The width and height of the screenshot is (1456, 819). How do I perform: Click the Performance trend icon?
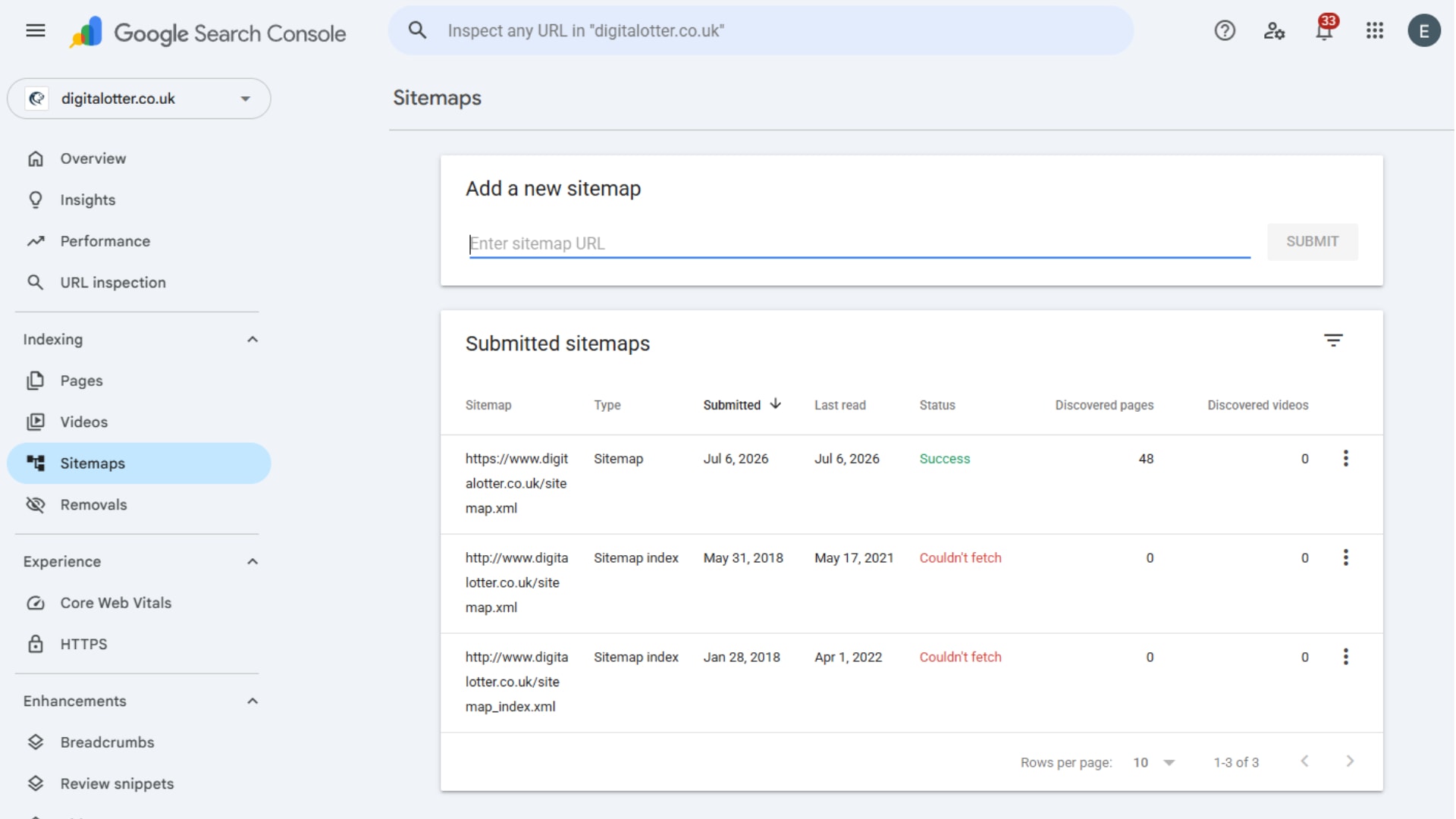pos(36,241)
